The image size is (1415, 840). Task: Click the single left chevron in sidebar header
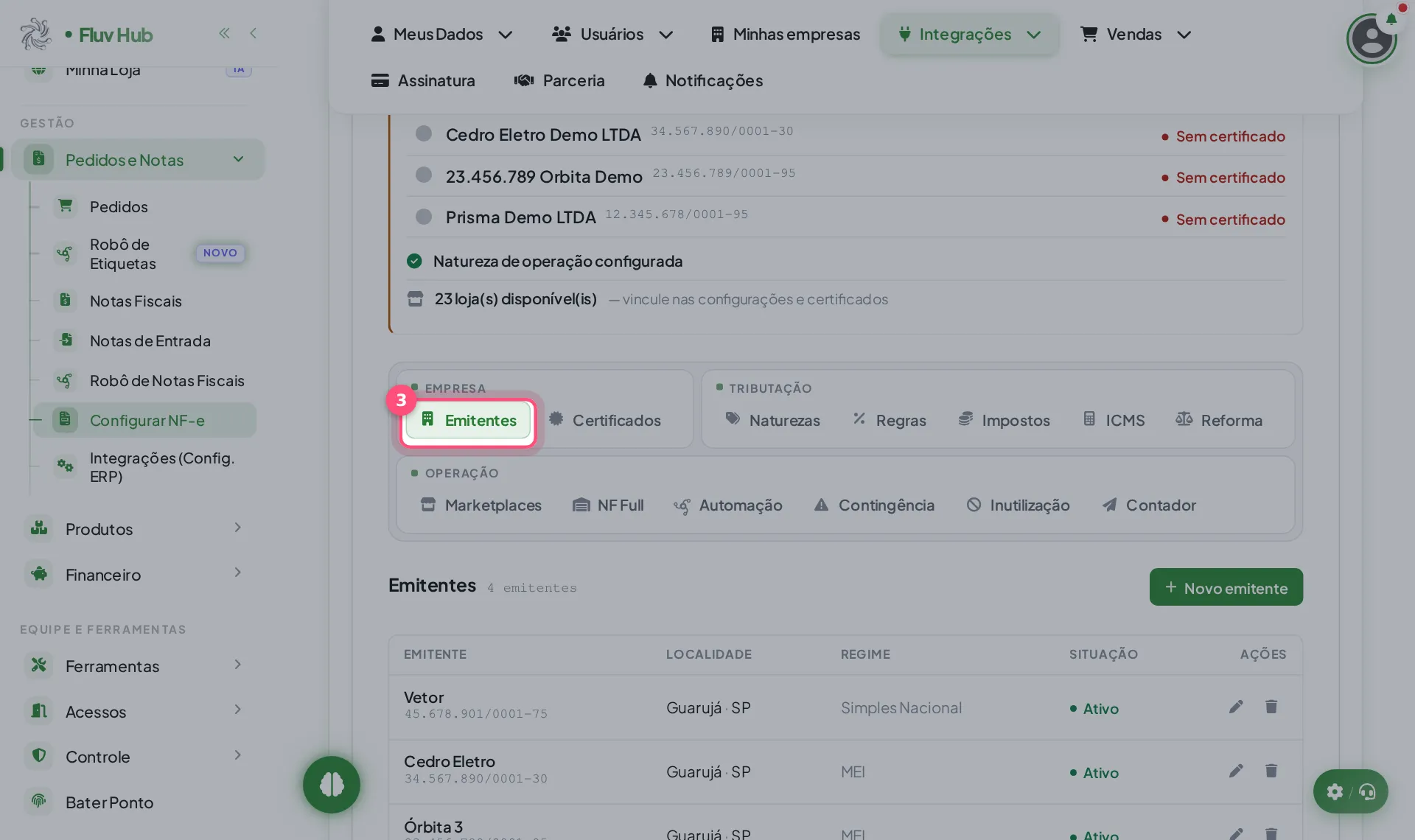pos(254,33)
